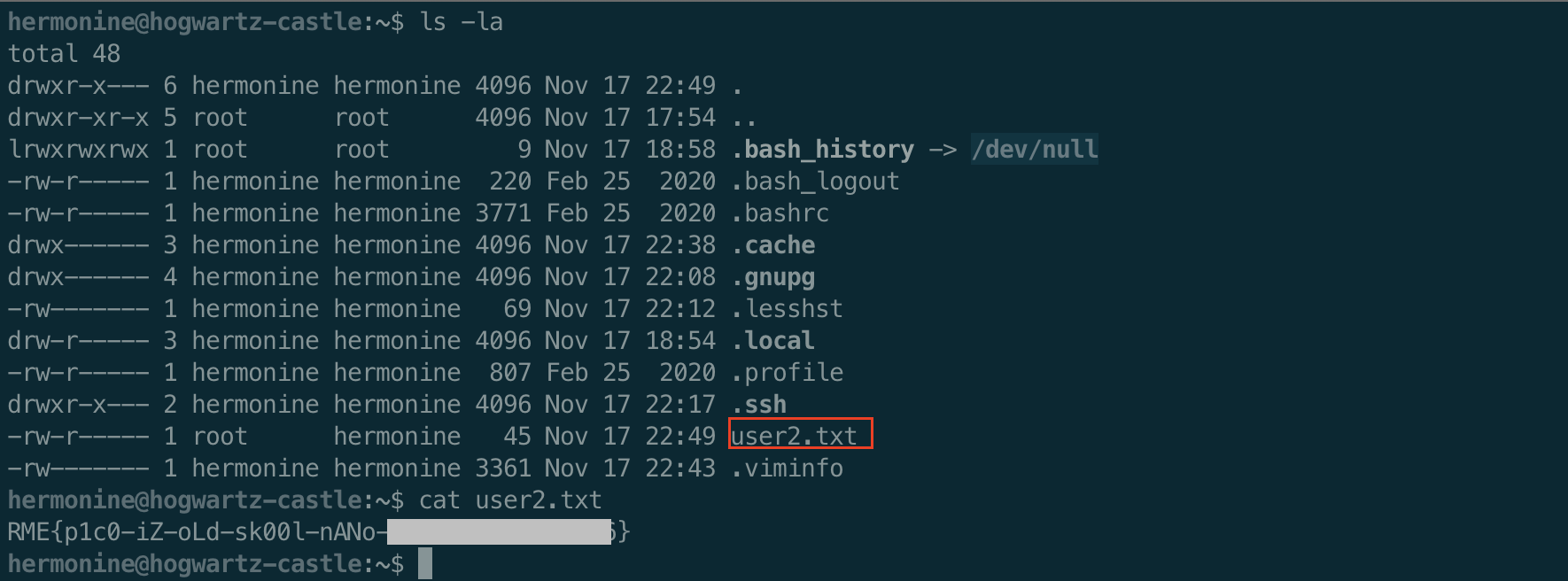Select the .gnupg directory entry
Viewport: 1568px width, 581px height.
click(x=773, y=278)
